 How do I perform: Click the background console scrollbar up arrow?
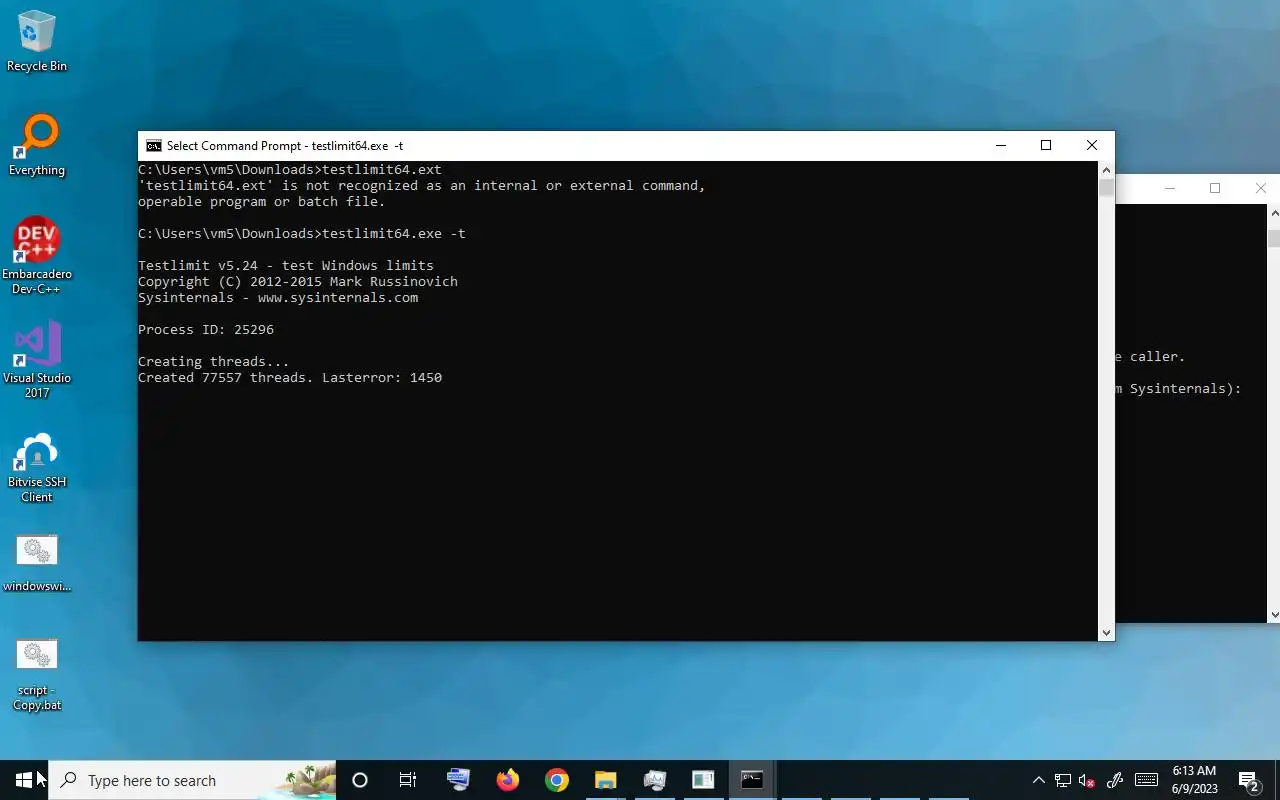click(x=1274, y=213)
